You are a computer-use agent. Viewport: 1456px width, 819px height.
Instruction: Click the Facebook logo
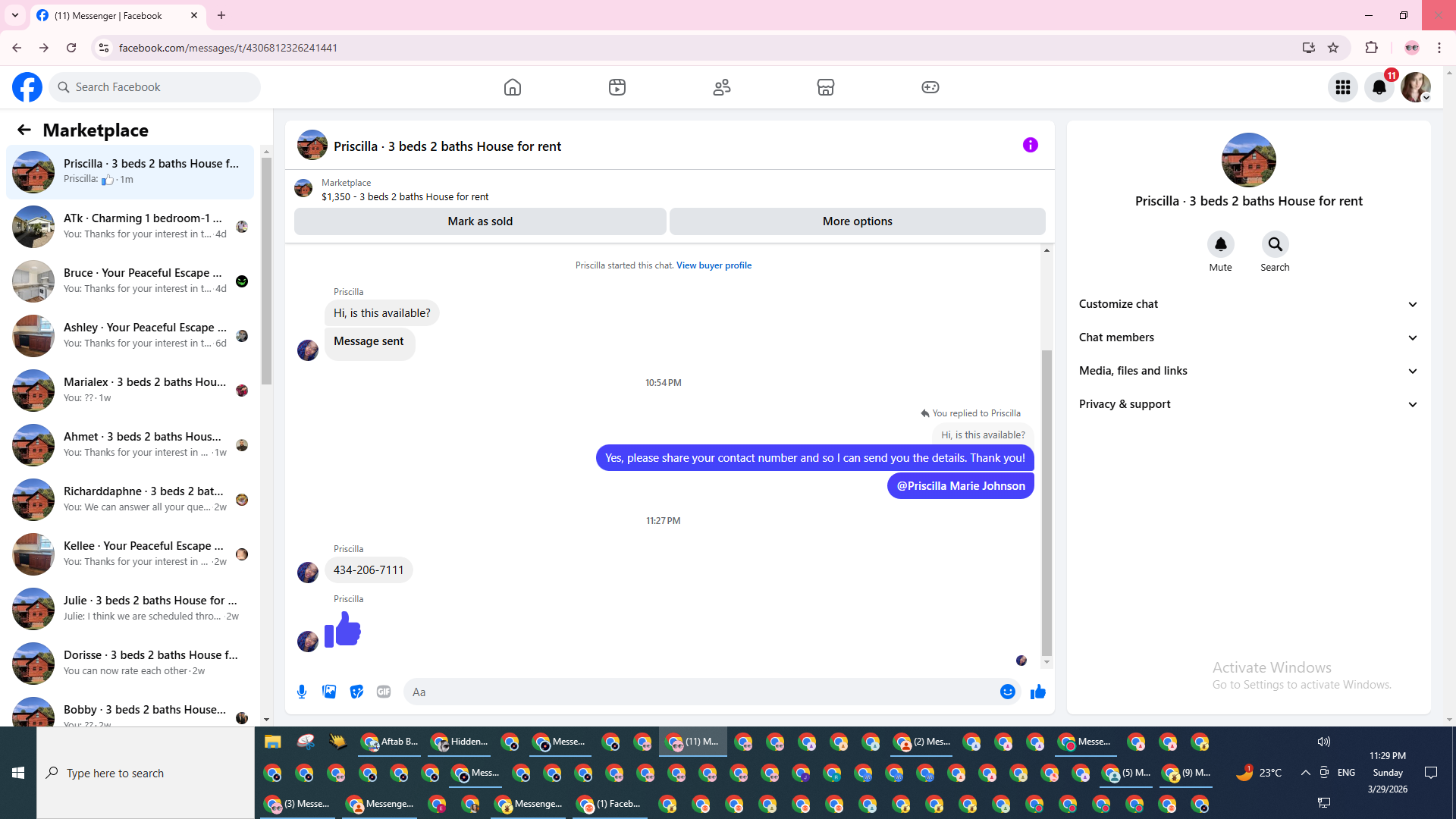coord(27,87)
